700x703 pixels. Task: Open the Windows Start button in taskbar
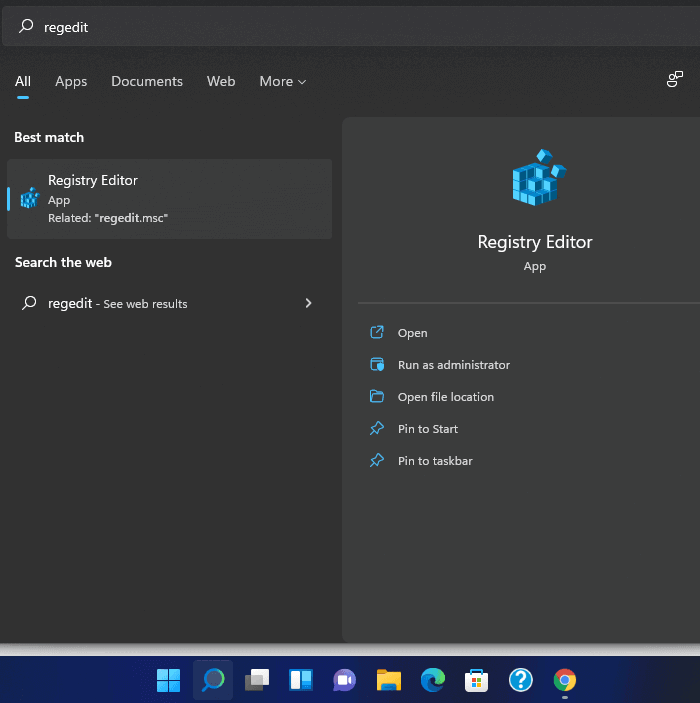pyautogui.click(x=169, y=680)
